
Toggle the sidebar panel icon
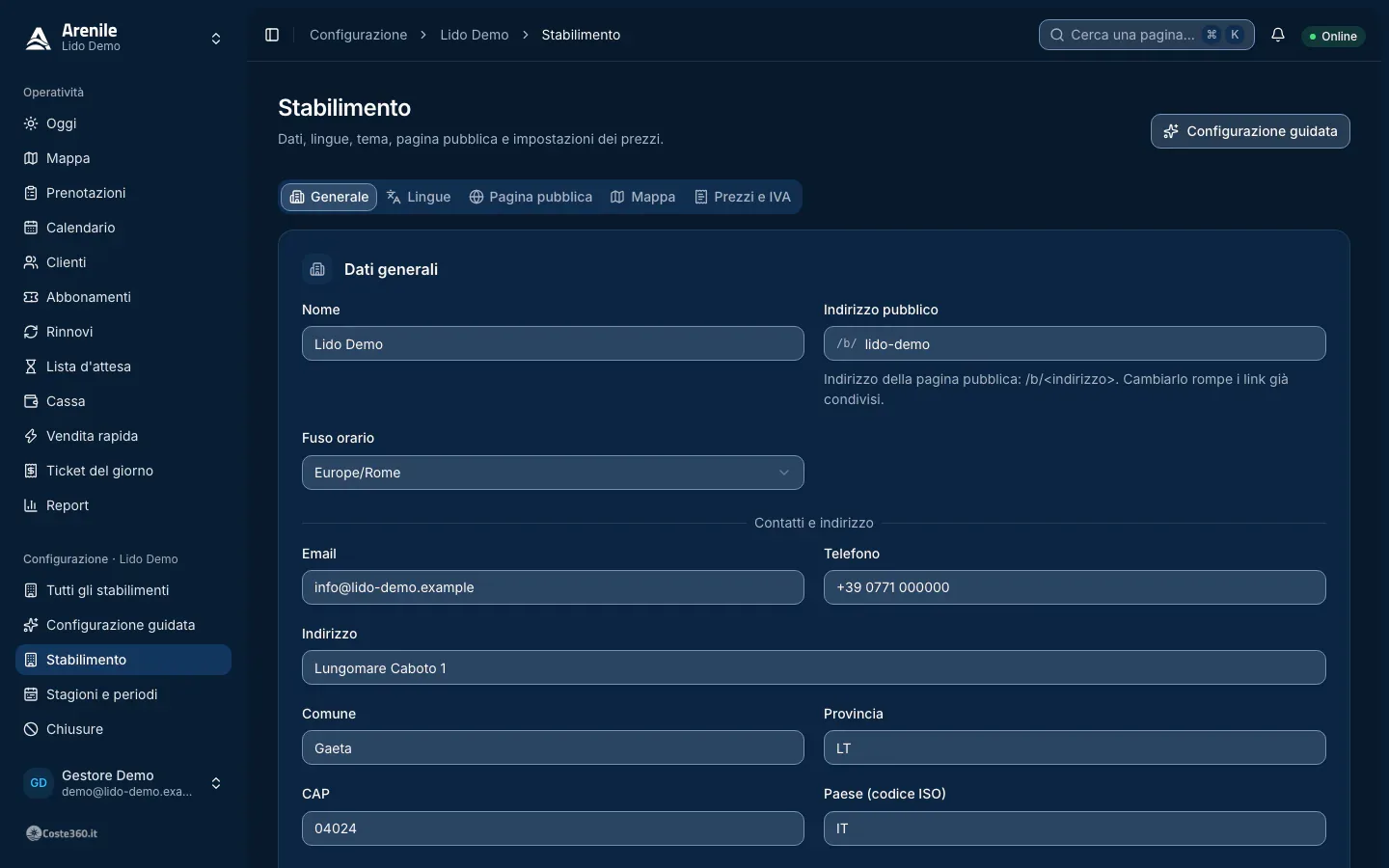[272, 35]
